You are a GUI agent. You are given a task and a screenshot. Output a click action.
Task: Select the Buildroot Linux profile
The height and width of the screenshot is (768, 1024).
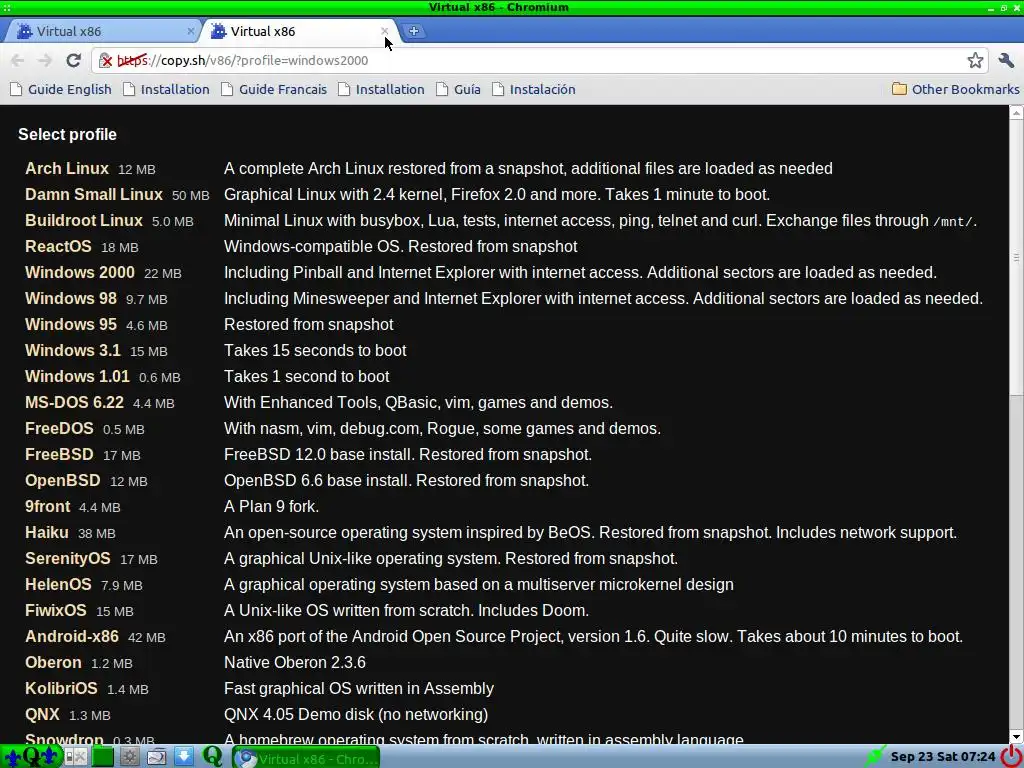[84, 220]
